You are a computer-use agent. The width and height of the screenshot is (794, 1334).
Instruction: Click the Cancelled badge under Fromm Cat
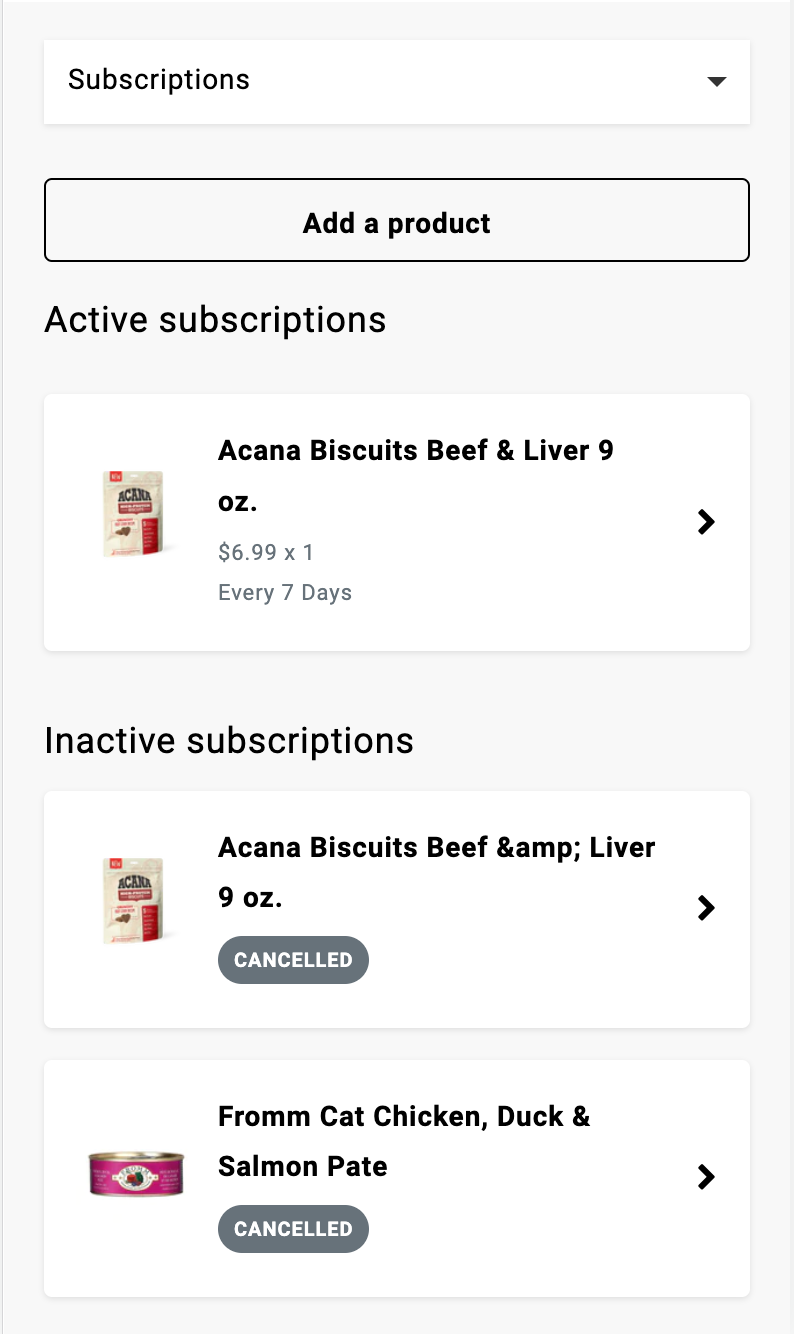(293, 1229)
